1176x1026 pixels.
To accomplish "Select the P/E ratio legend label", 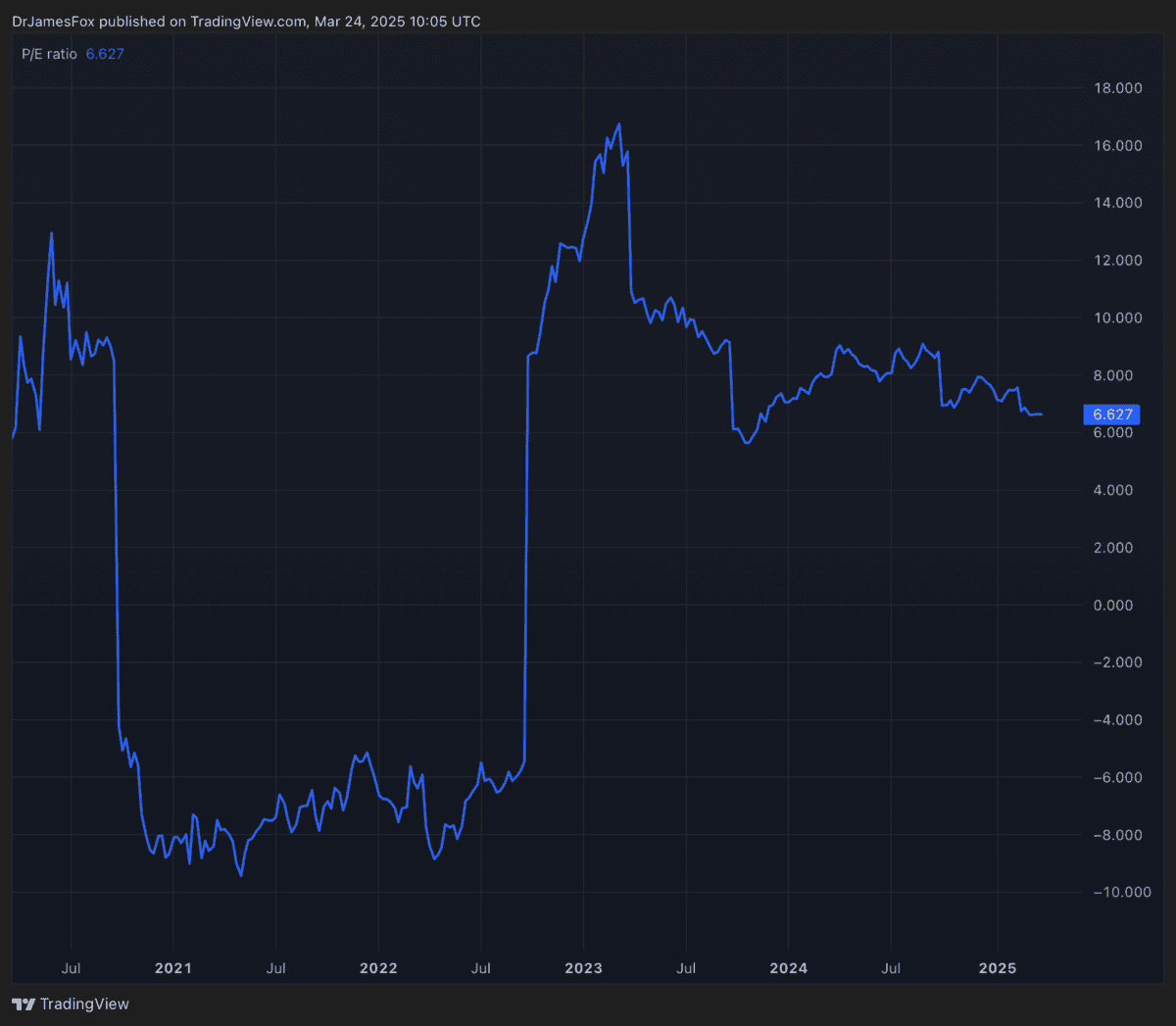I will click(x=49, y=54).
